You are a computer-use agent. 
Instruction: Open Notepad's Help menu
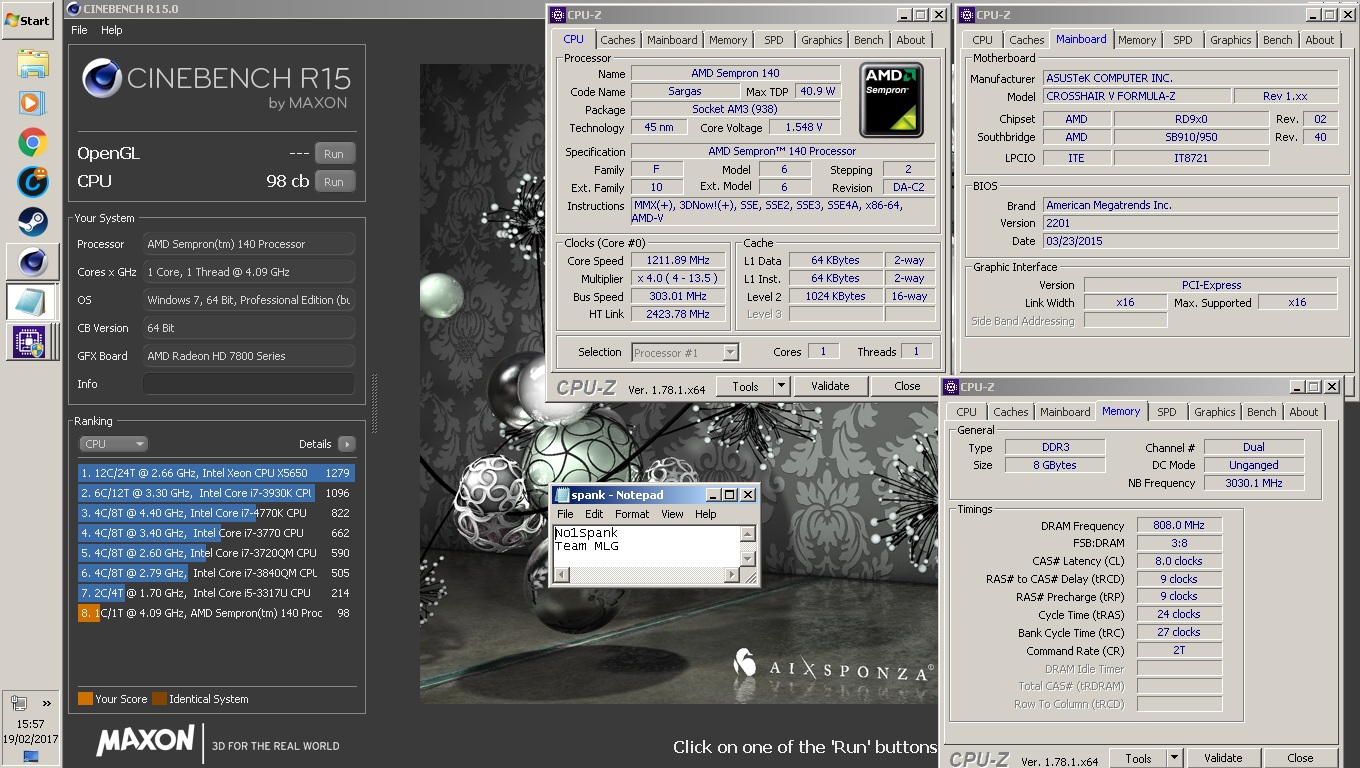tap(706, 514)
